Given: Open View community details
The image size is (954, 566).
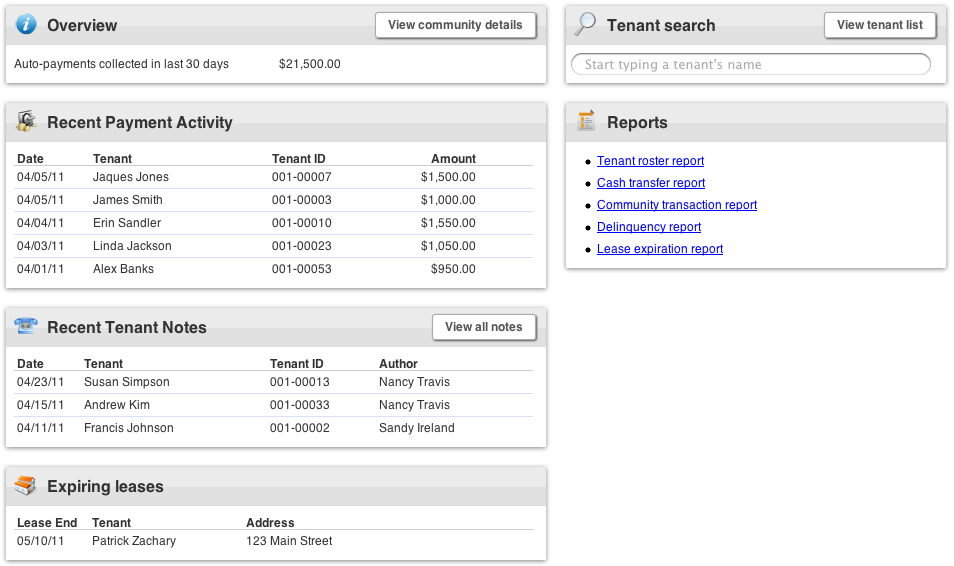Looking at the screenshot, I should click(455, 25).
